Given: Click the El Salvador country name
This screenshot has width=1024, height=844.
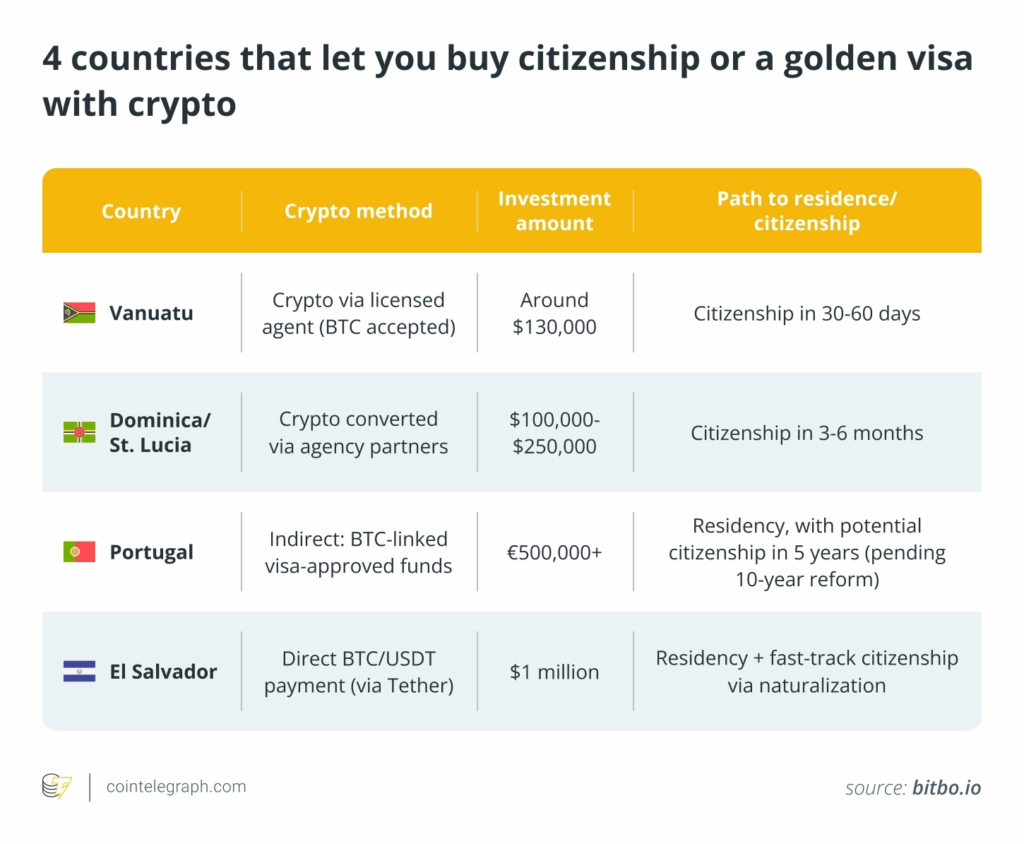Looking at the screenshot, I should click(163, 672).
